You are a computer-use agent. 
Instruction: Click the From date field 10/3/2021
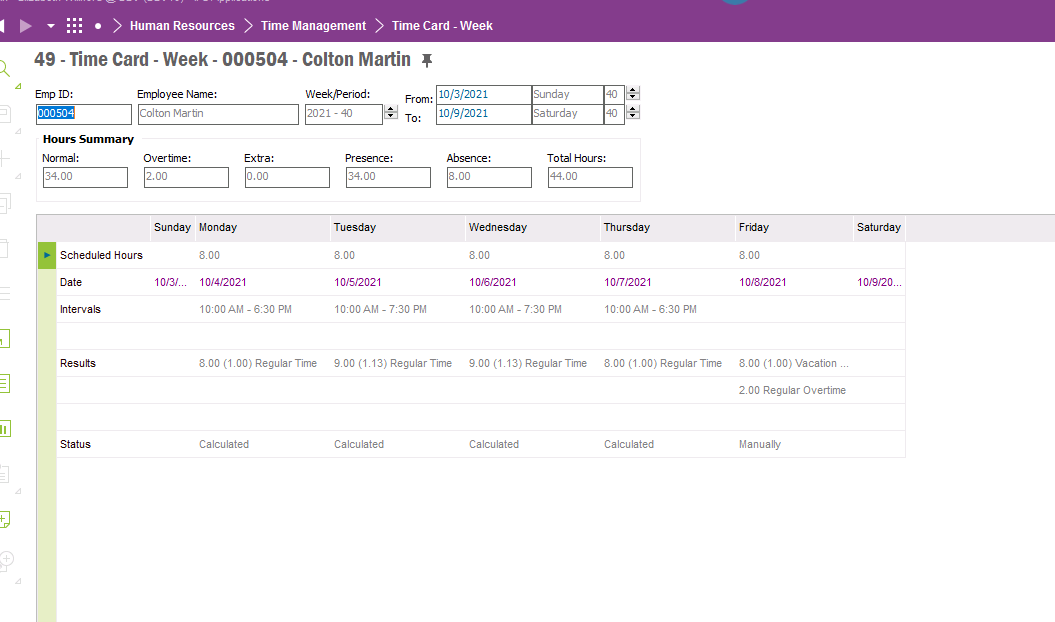(x=484, y=94)
